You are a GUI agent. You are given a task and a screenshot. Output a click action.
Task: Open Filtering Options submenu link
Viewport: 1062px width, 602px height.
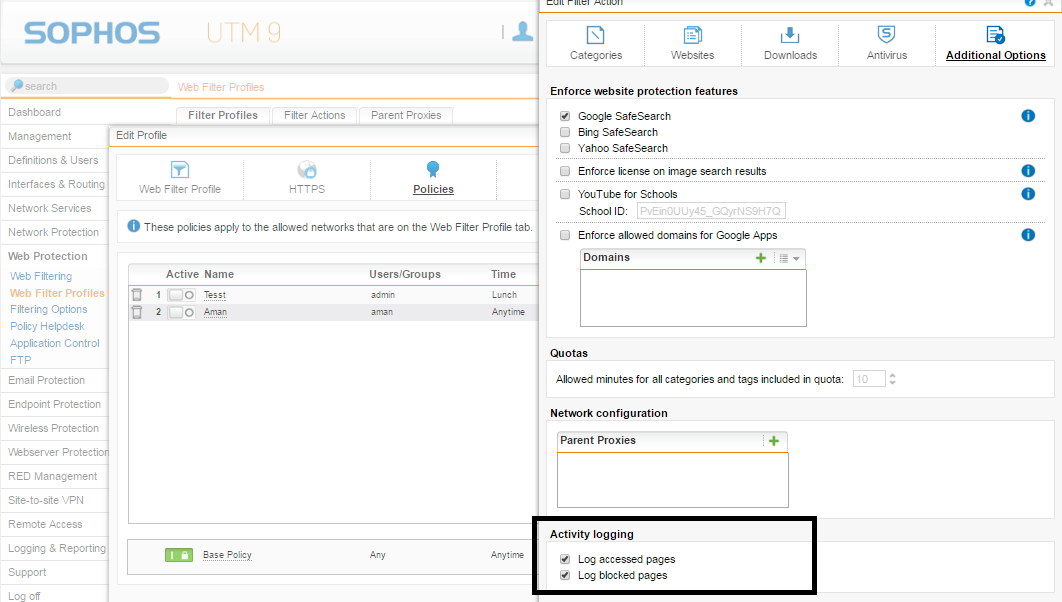pos(49,309)
